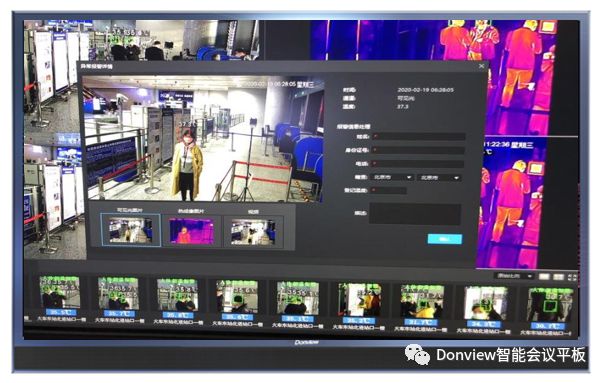Select the multi-pane grid layout icon
The width and height of the screenshot is (606, 383).
click(558, 277)
